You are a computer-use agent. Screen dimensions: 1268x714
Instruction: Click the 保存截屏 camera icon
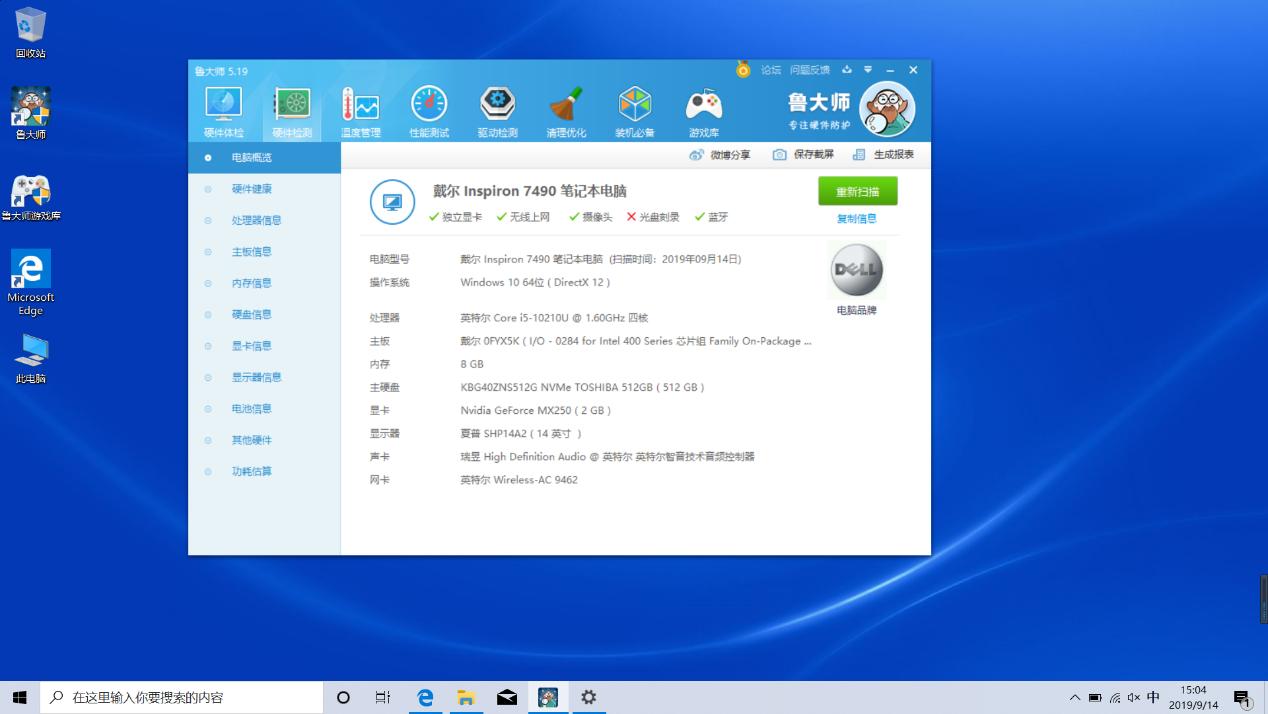(x=780, y=155)
